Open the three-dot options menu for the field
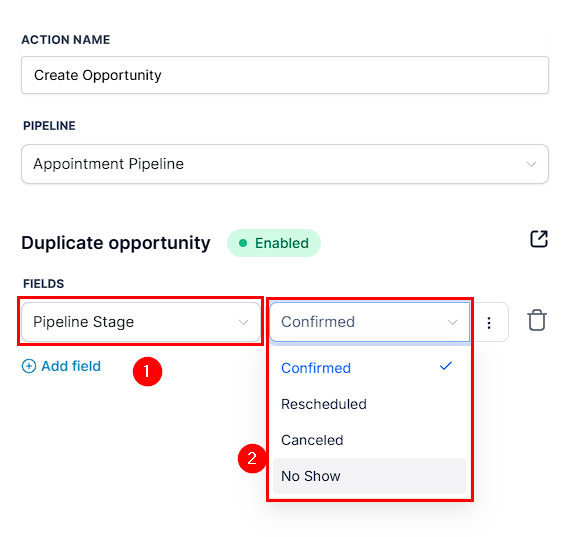The width and height of the screenshot is (572, 537). pos(489,322)
